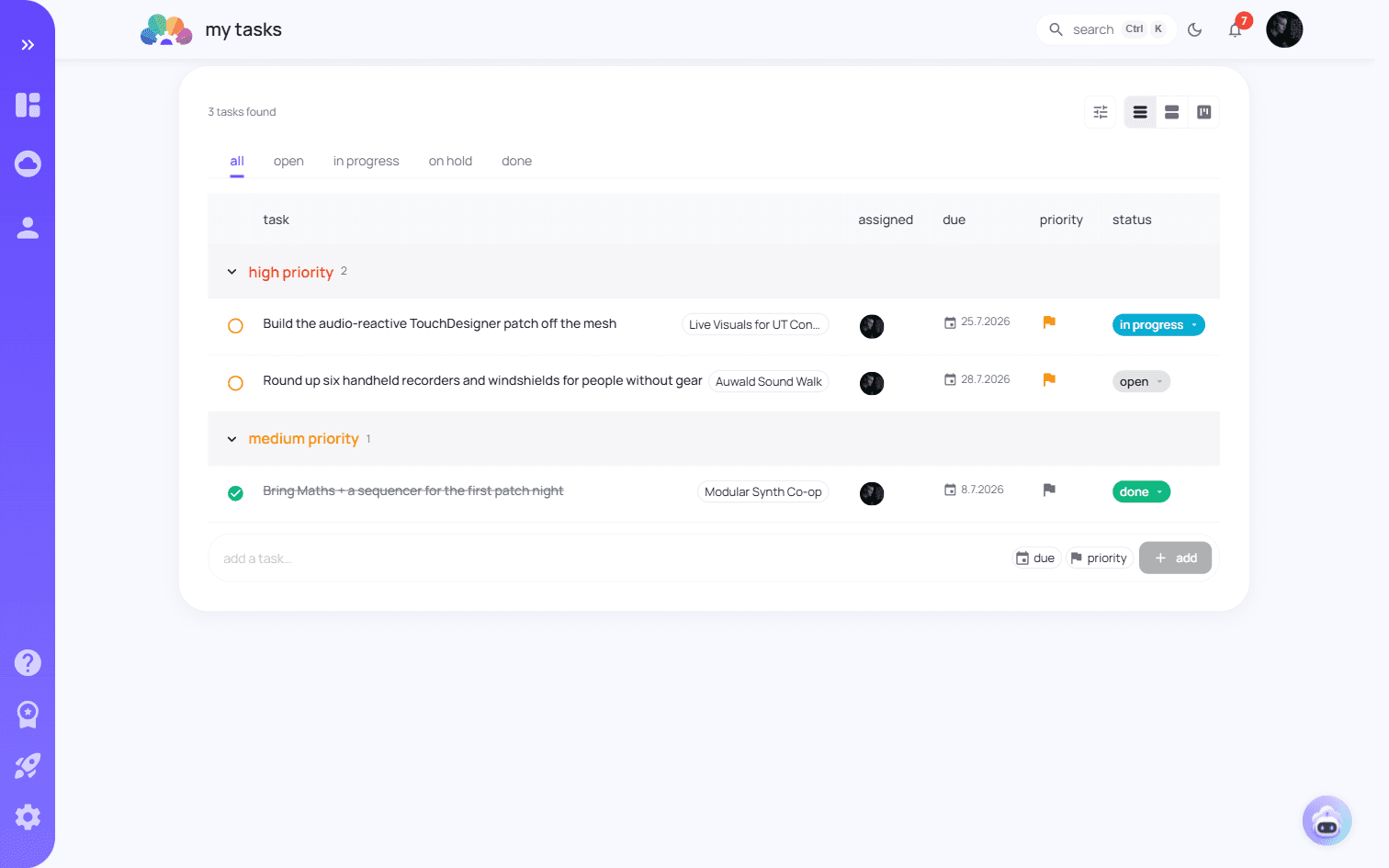Click assignee avatar on TouchDesigner patch task
The width and height of the screenshot is (1389, 868).
coord(872,326)
